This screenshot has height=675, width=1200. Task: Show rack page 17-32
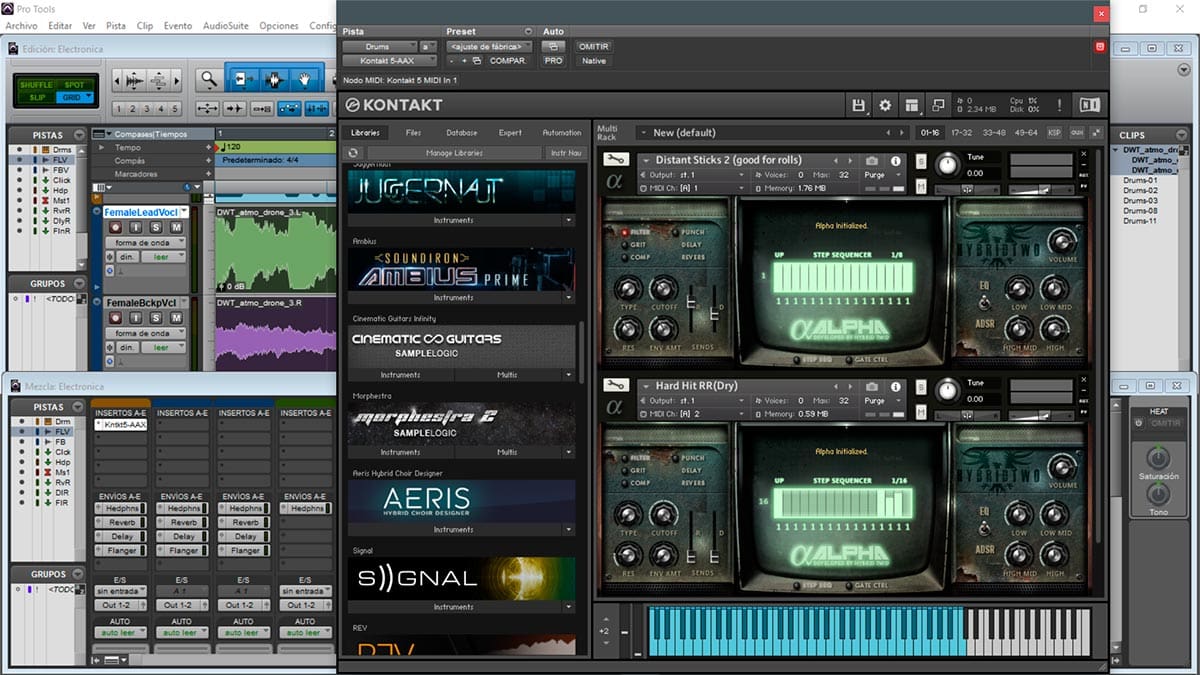pyautogui.click(x=961, y=133)
